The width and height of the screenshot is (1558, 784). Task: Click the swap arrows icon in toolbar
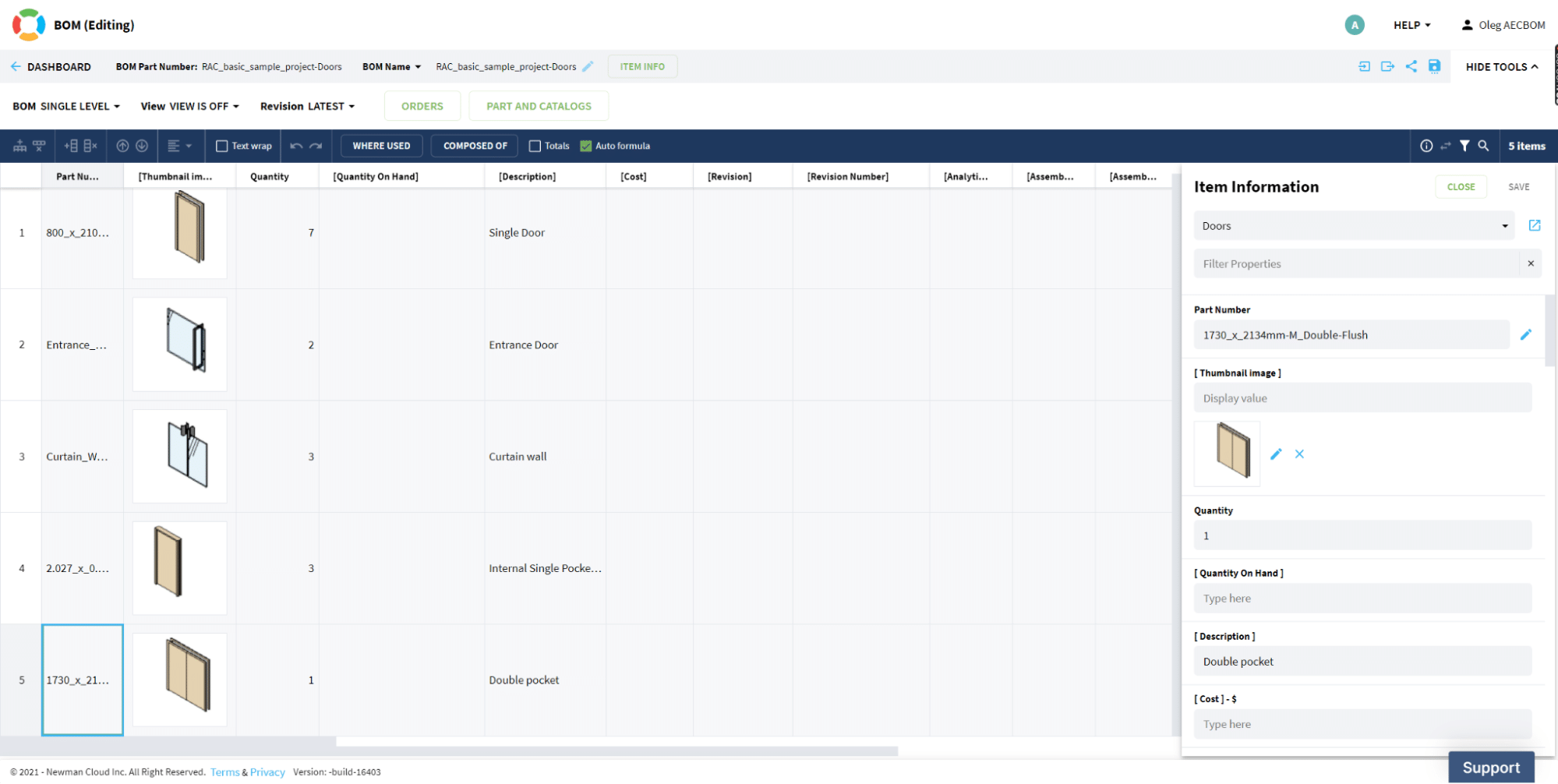(x=1446, y=146)
